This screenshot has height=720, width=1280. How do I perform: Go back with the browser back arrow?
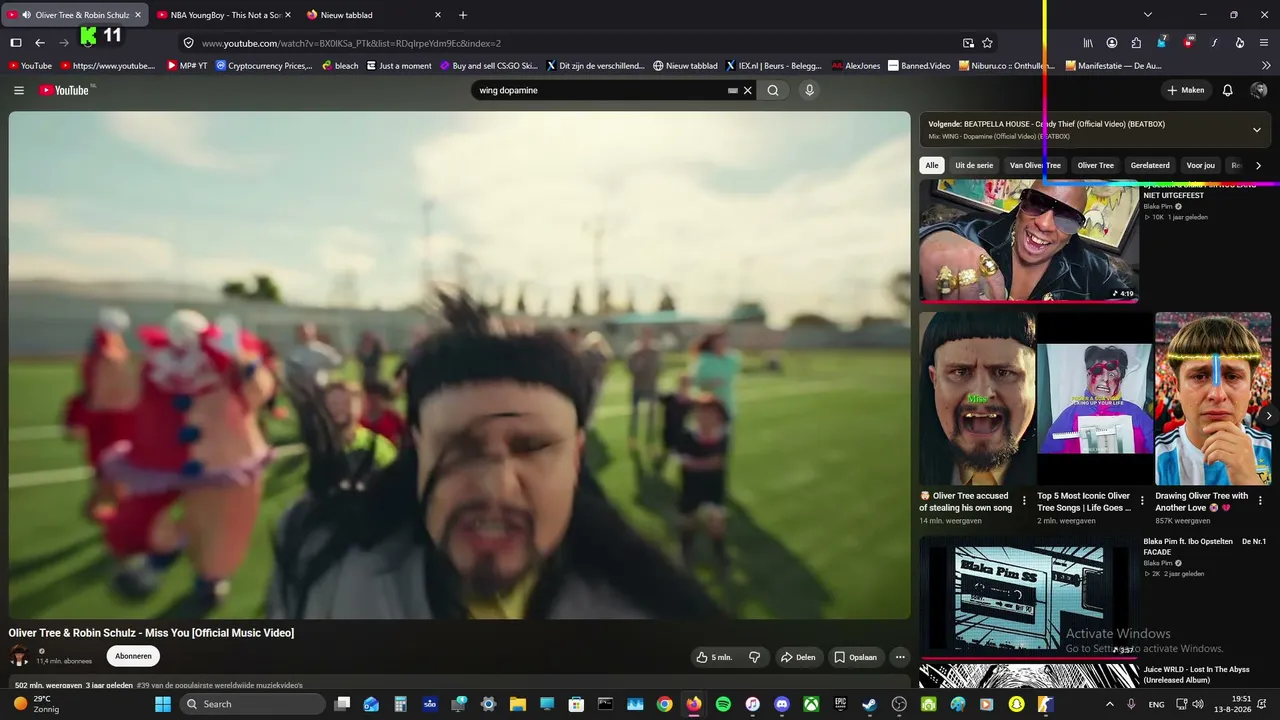click(40, 43)
